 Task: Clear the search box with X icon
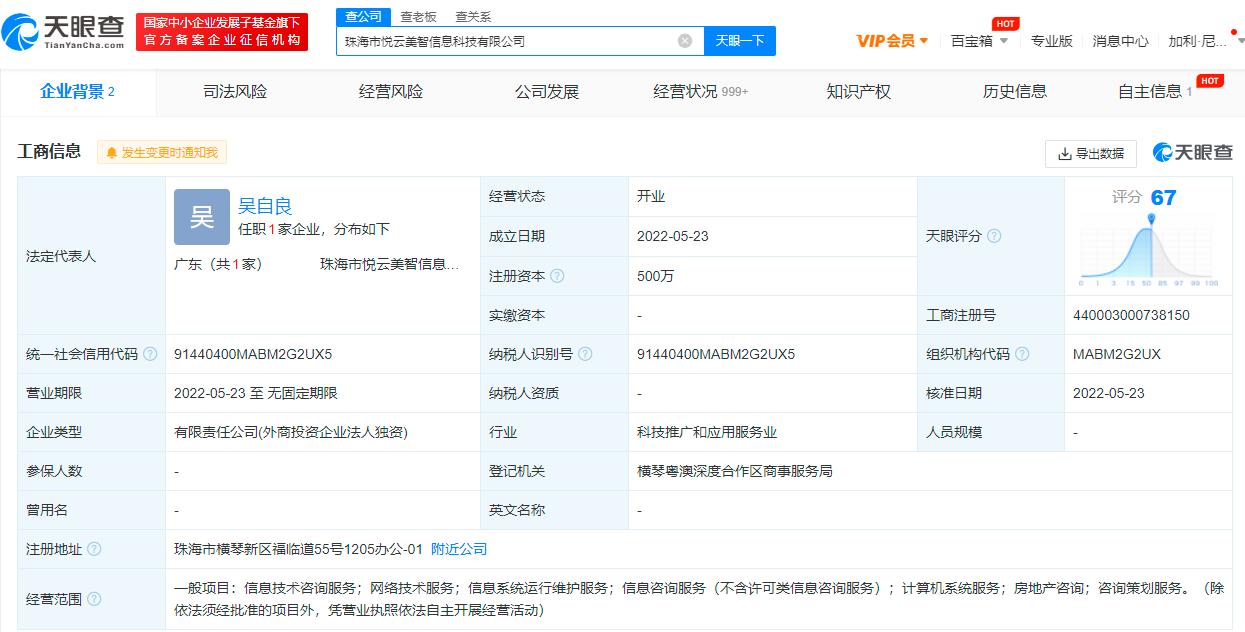pos(685,41)
